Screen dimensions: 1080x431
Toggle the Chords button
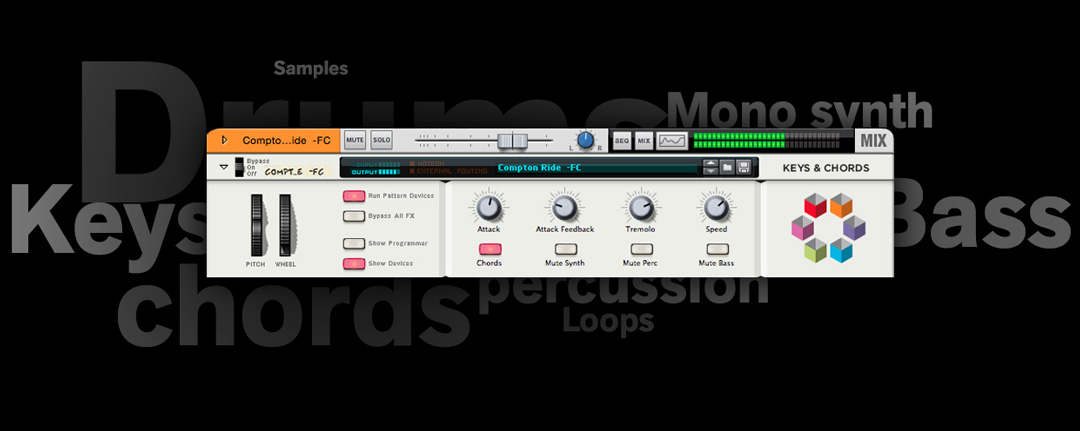(489, 249)
